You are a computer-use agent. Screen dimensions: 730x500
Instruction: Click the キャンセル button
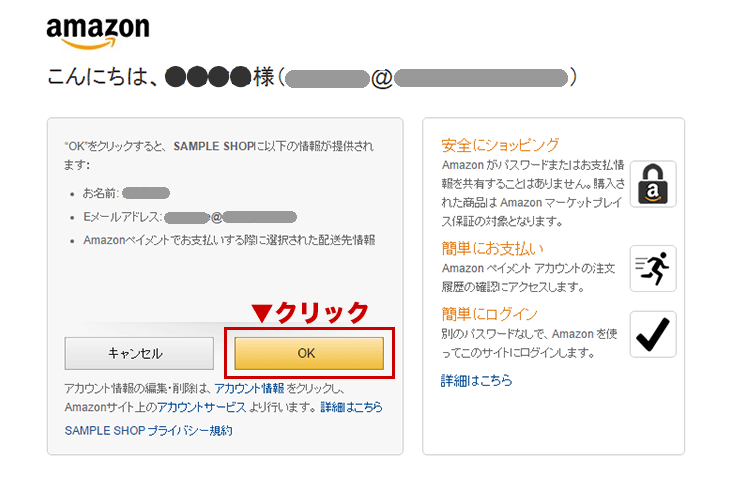139,353
